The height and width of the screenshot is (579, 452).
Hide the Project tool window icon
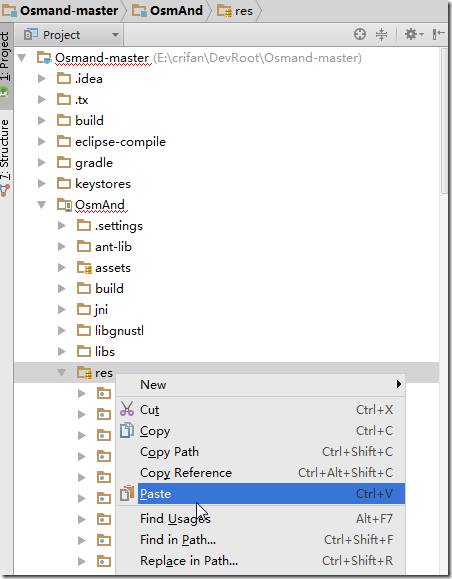coord(438,34)
